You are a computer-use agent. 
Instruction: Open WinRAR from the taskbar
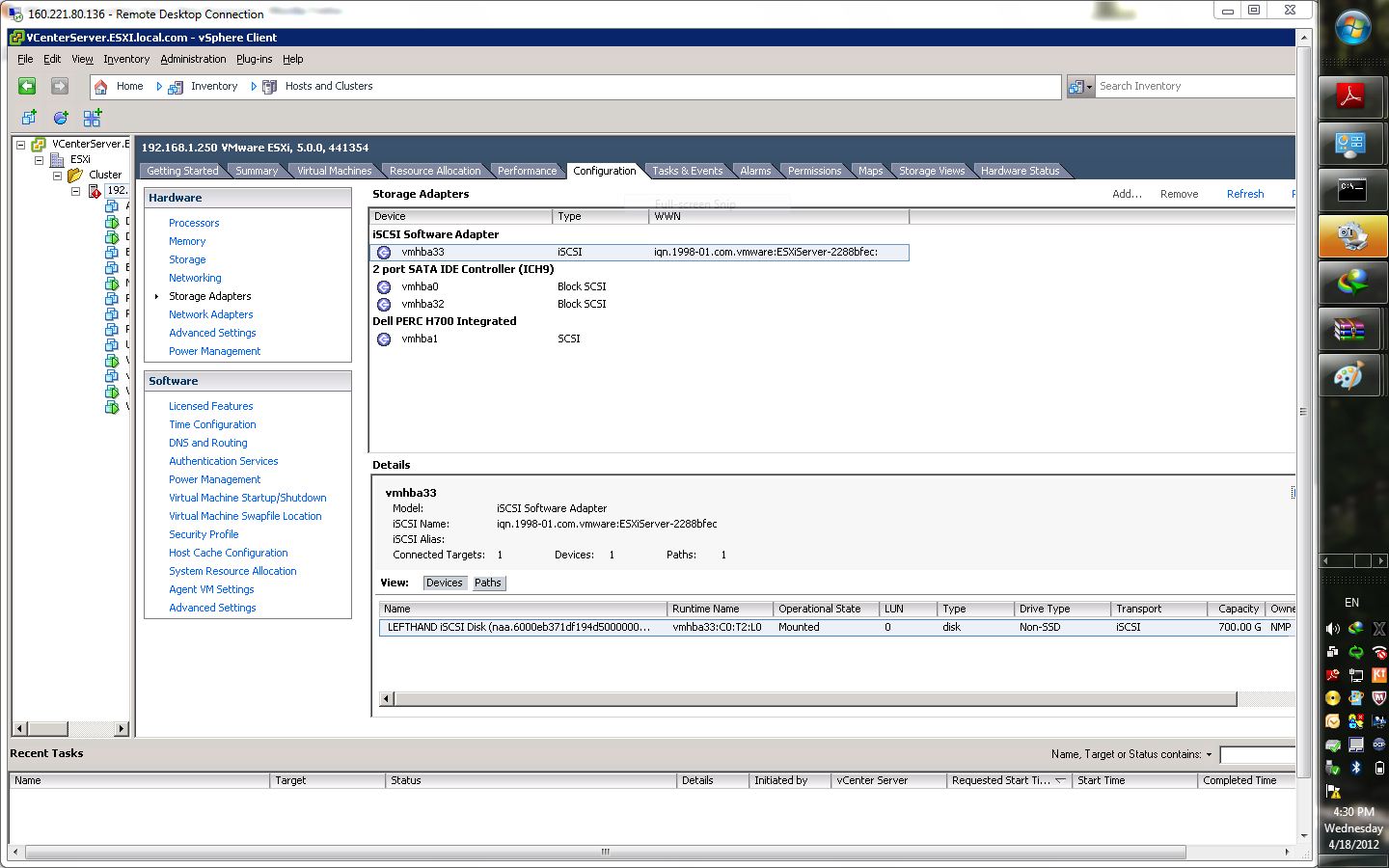coord(1352,331)
